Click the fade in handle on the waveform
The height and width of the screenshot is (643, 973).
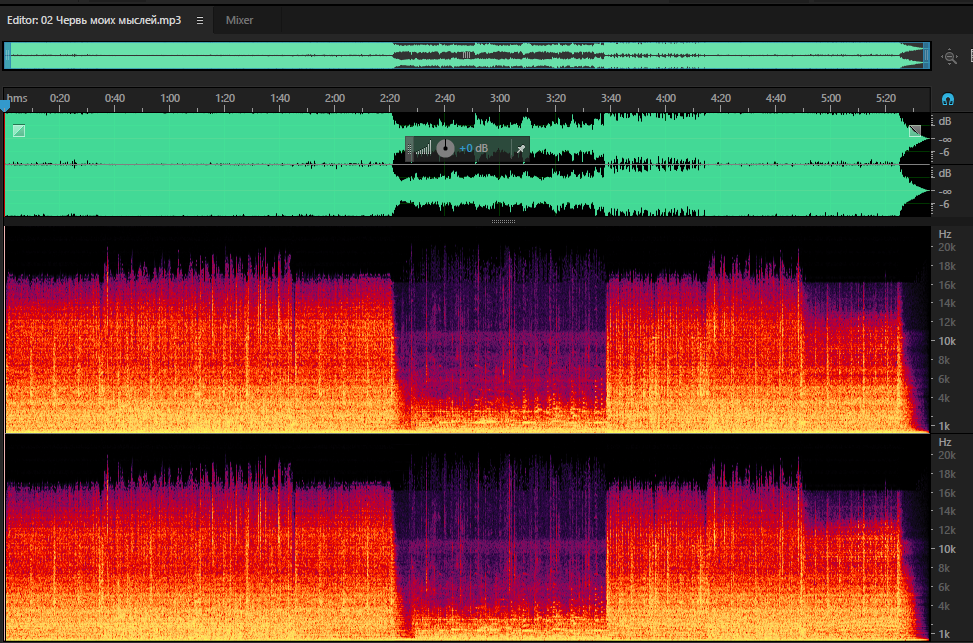pos(19,130)
